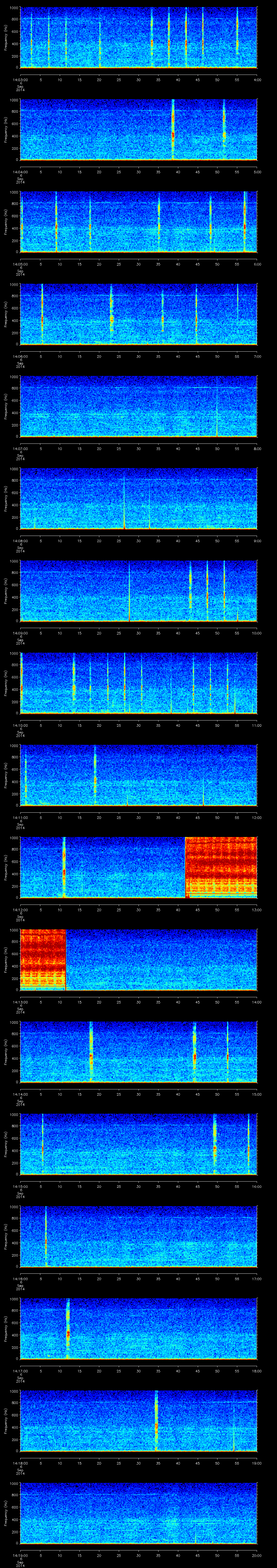The width and height of the screenshot is (277, 1568).
Task: Click the 30-second tick under the 14:09:00 panel
Action: pyautogui.click(x=138, y=633)
